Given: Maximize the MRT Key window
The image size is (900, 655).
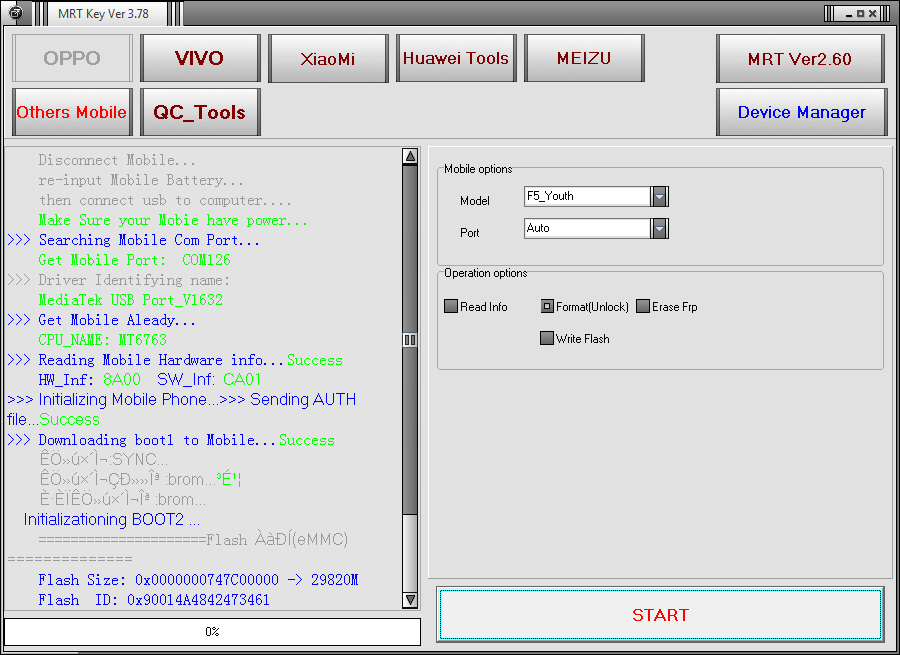Looking at the screenshot, I should pyautogui.click(x=860, y=13).
